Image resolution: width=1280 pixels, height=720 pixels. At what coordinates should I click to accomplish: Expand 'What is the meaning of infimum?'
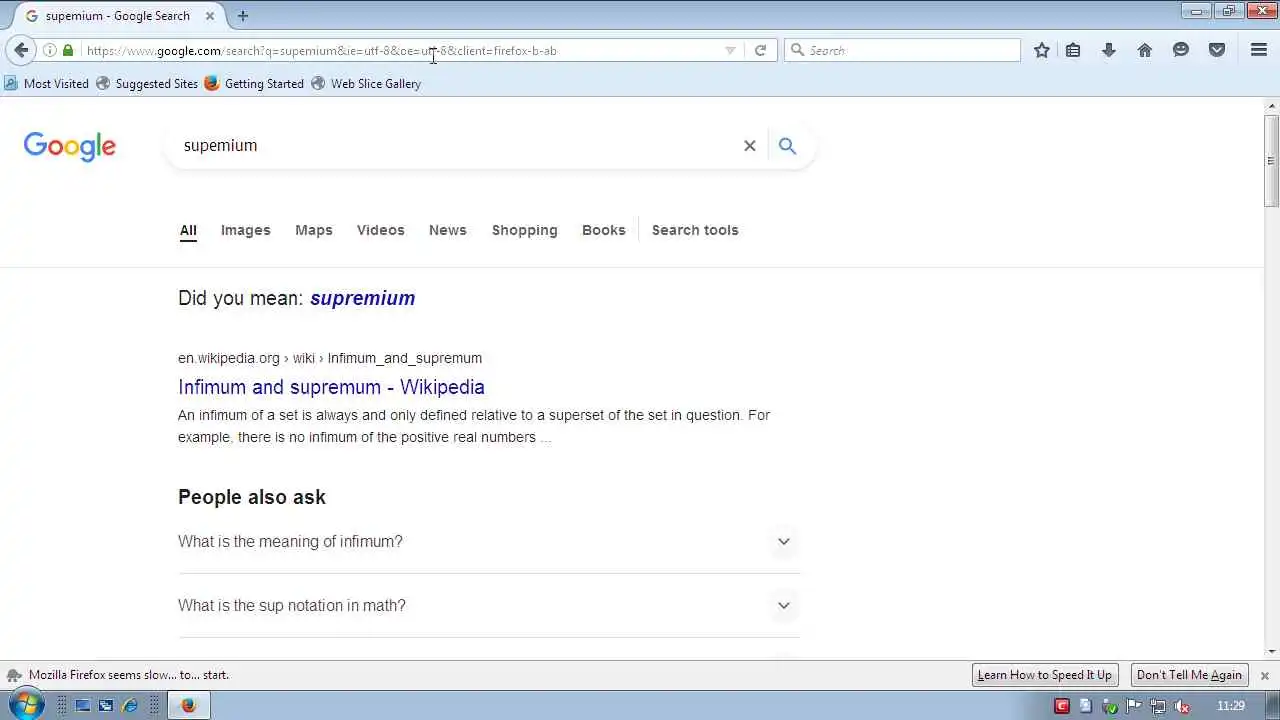click(x=489, y=542)
